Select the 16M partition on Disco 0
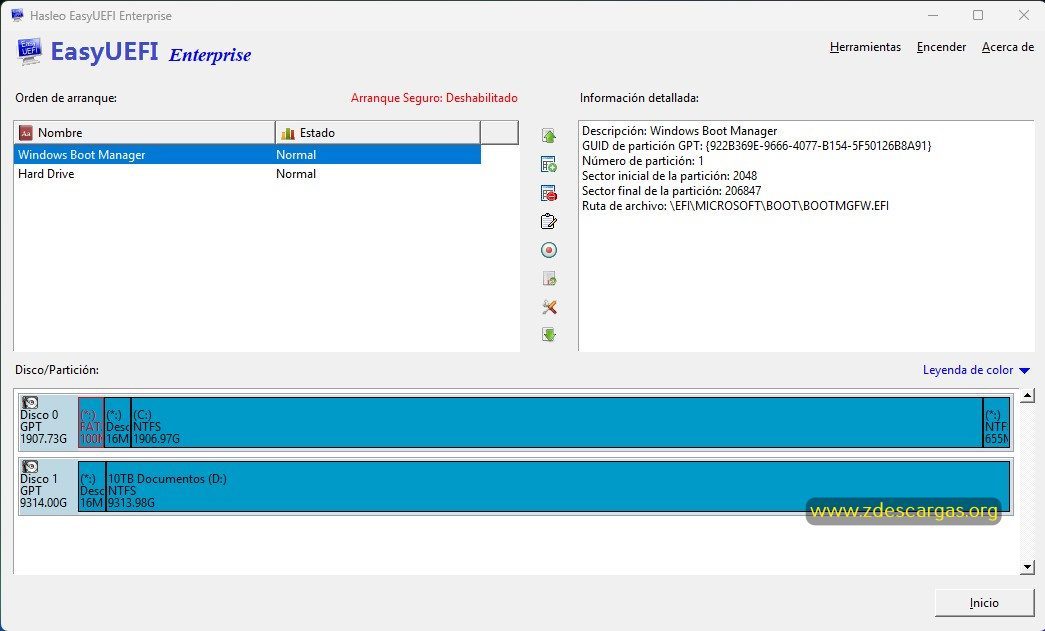 click(x=117, y=422)
